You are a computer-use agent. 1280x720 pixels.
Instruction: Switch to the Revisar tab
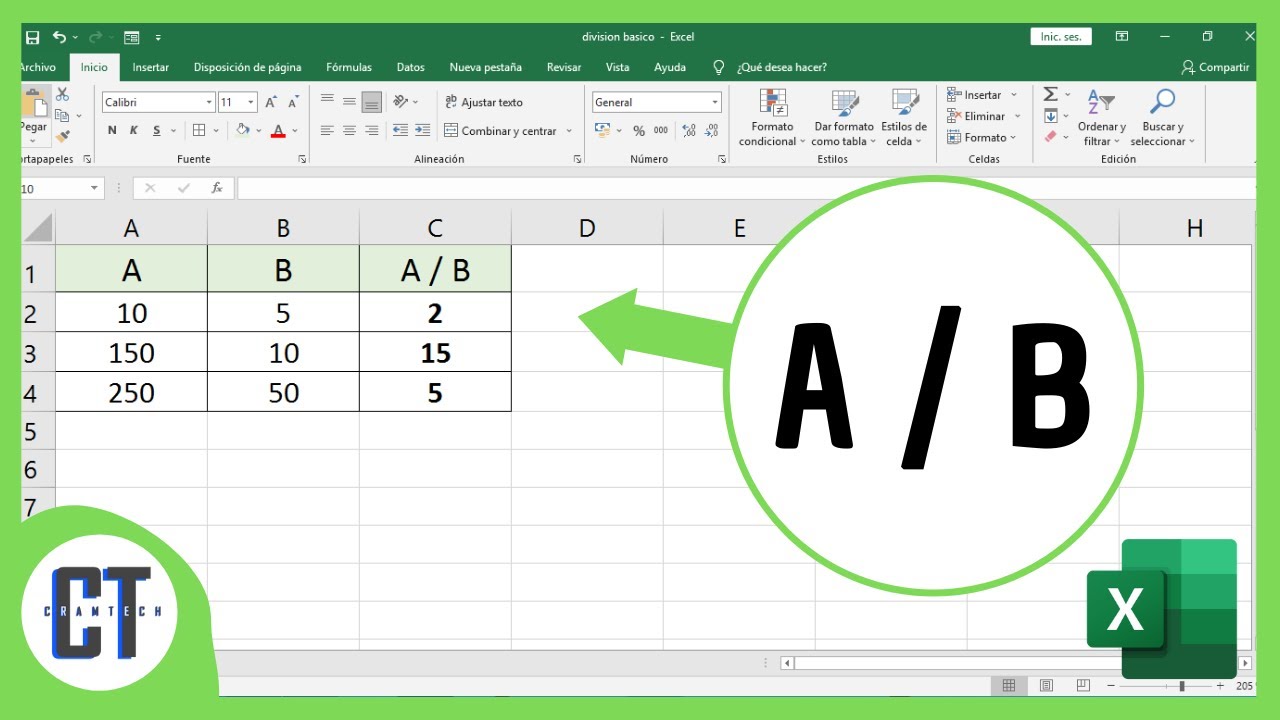[564, 67]
